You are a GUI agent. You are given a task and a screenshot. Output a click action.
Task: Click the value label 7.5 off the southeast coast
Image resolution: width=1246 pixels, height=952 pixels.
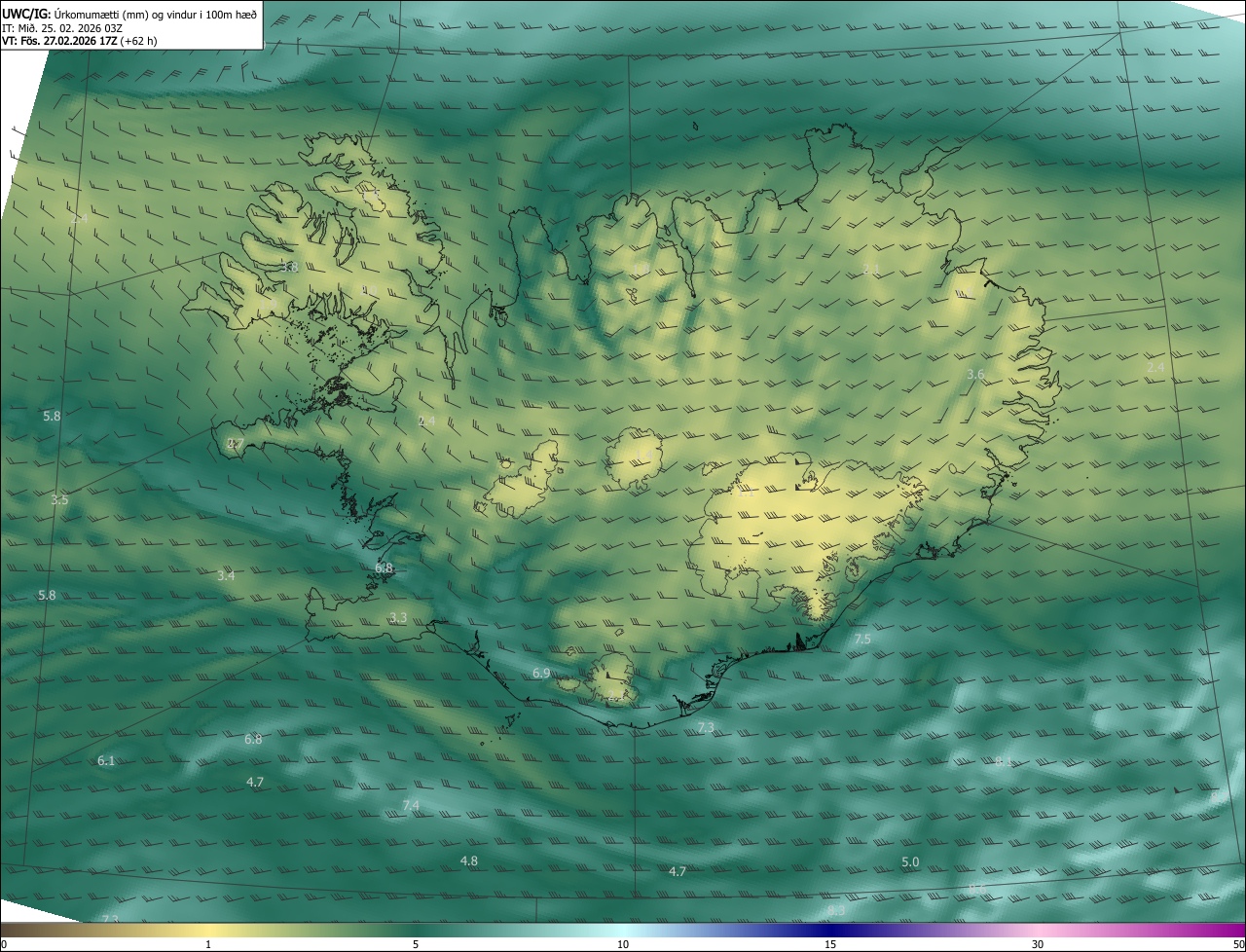coord(862,640)
